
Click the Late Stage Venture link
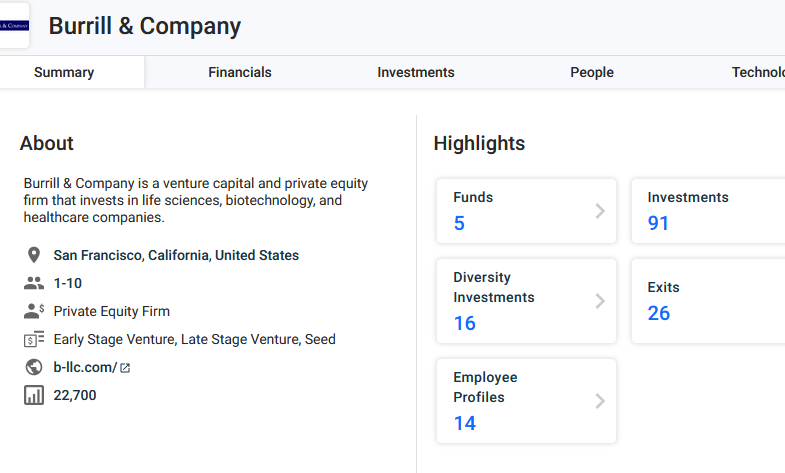(x=241, y=339)
